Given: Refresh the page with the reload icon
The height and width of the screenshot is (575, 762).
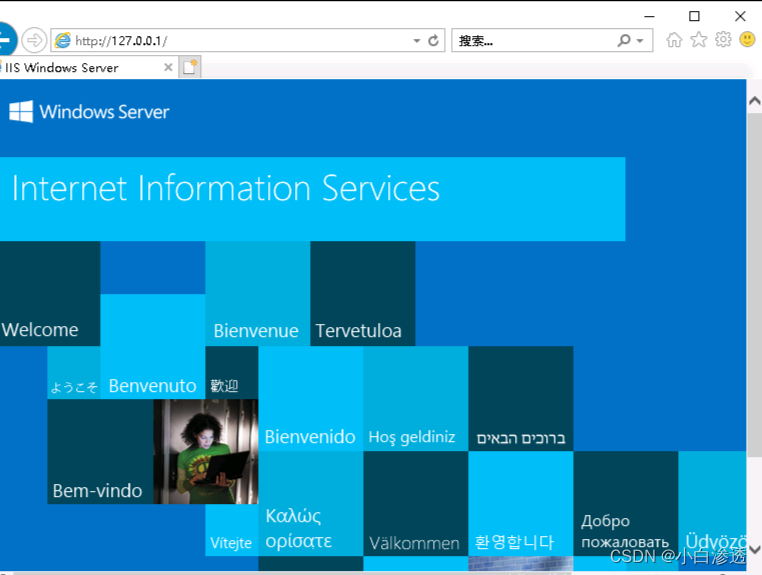Looking at the screenshot, I should click(433, 40).
